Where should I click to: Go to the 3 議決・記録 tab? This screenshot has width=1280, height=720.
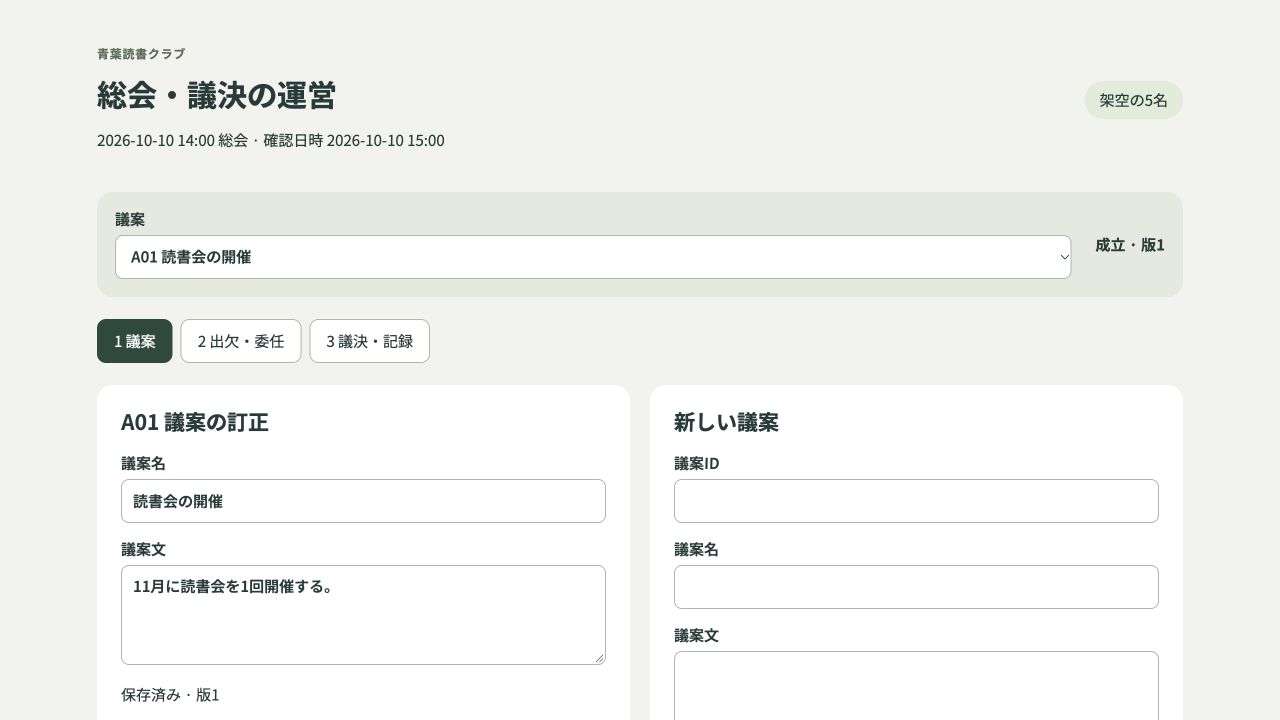click(370, 341)
